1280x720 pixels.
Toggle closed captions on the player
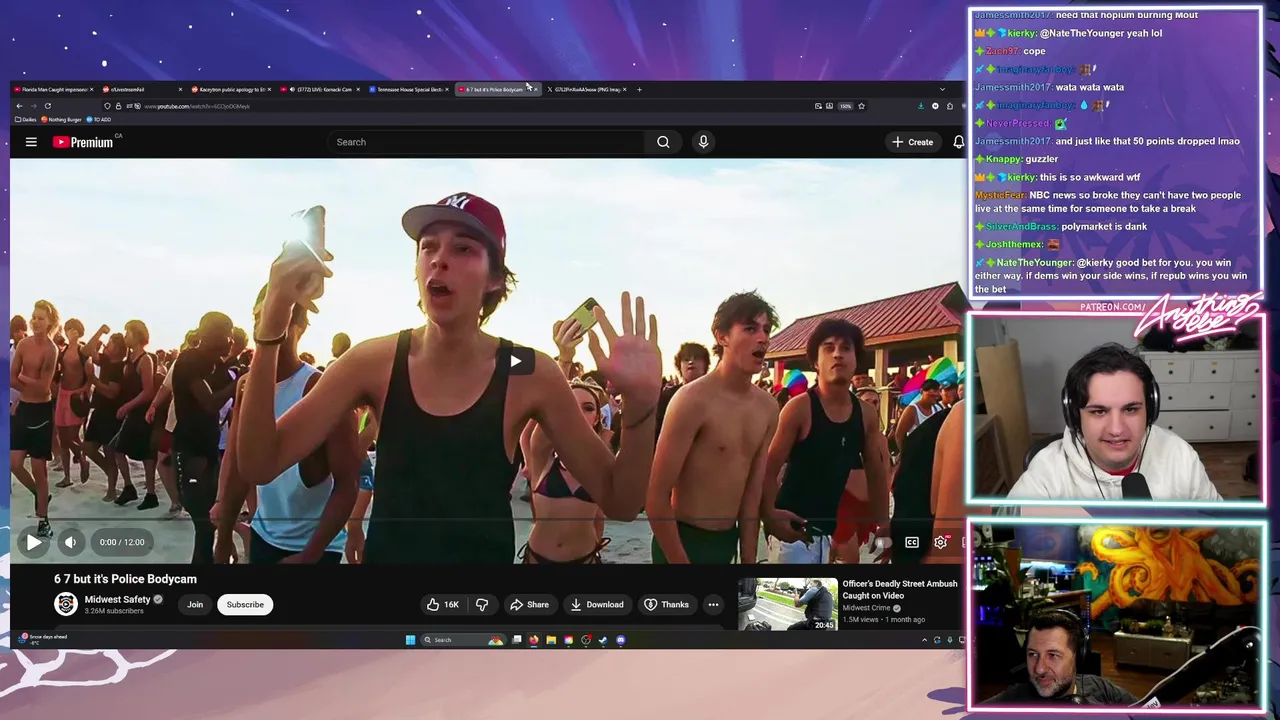pyautogui.click(x=912, y=542)
